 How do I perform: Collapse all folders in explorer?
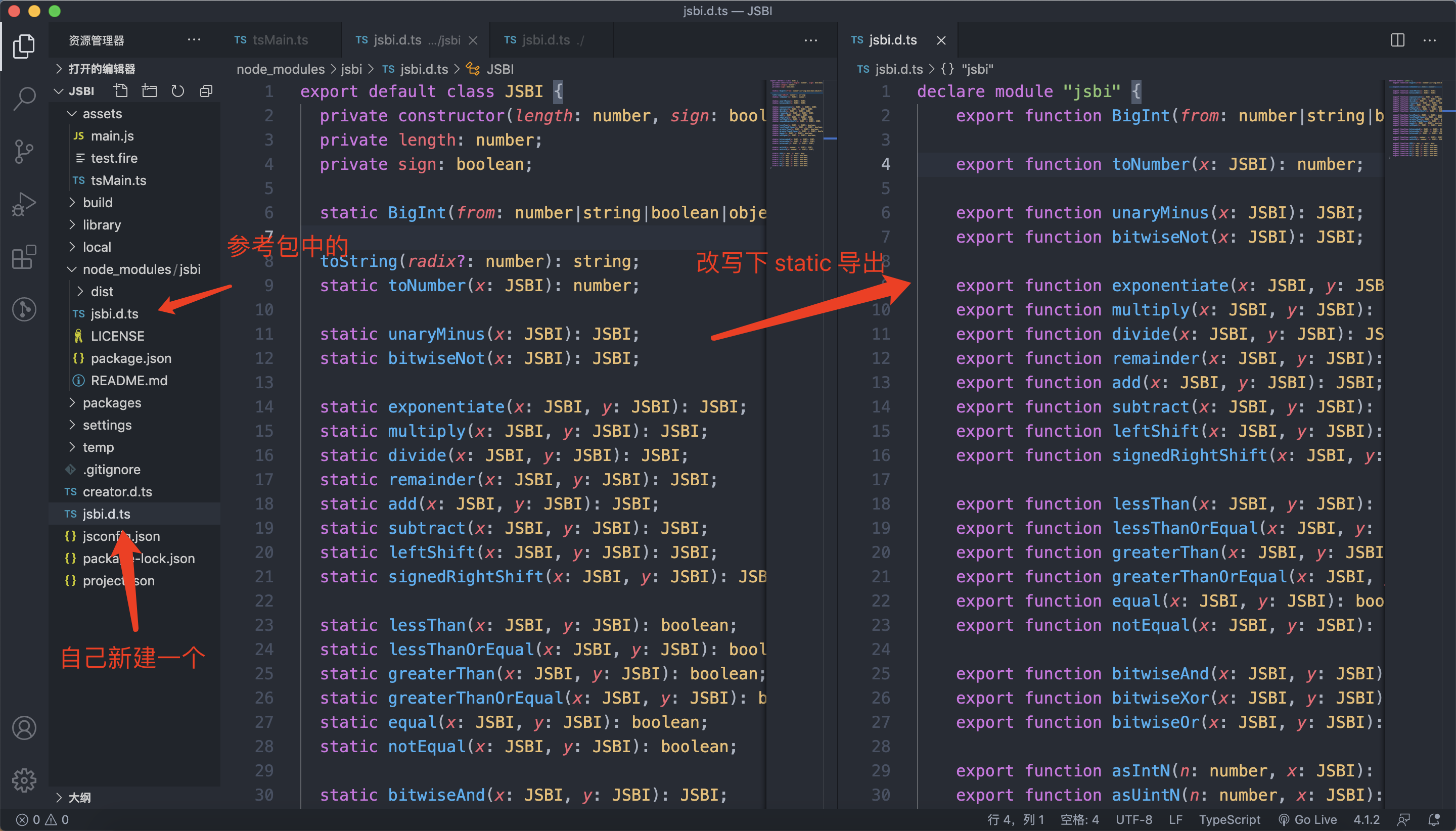pos(206,91)
